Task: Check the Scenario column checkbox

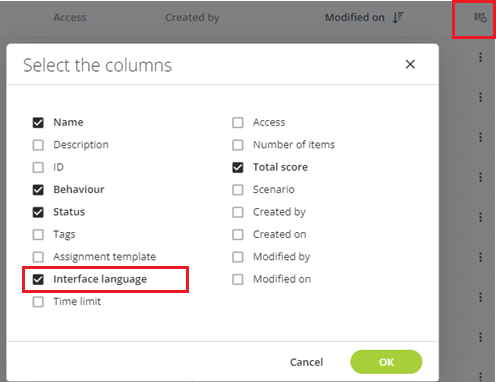Action: (238, 190)
